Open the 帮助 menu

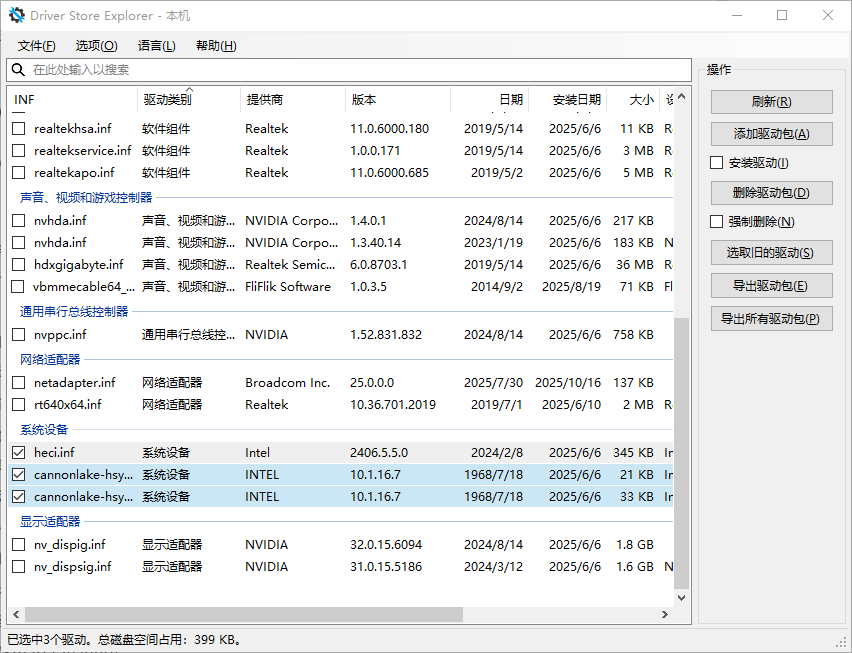215,45
